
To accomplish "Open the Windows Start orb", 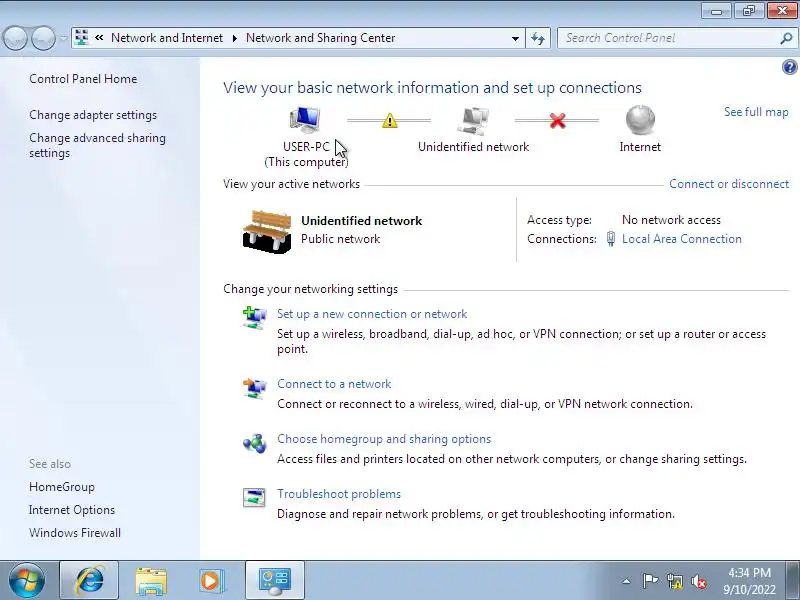I will [27, 580].
